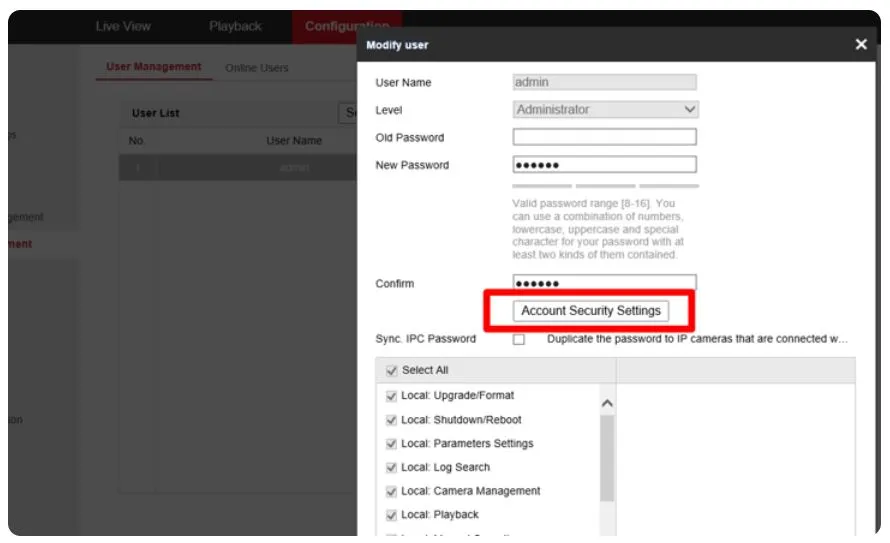Toggle Local: Playback permission checkbox
Viewport: 890px width, 543px height.
391,515
